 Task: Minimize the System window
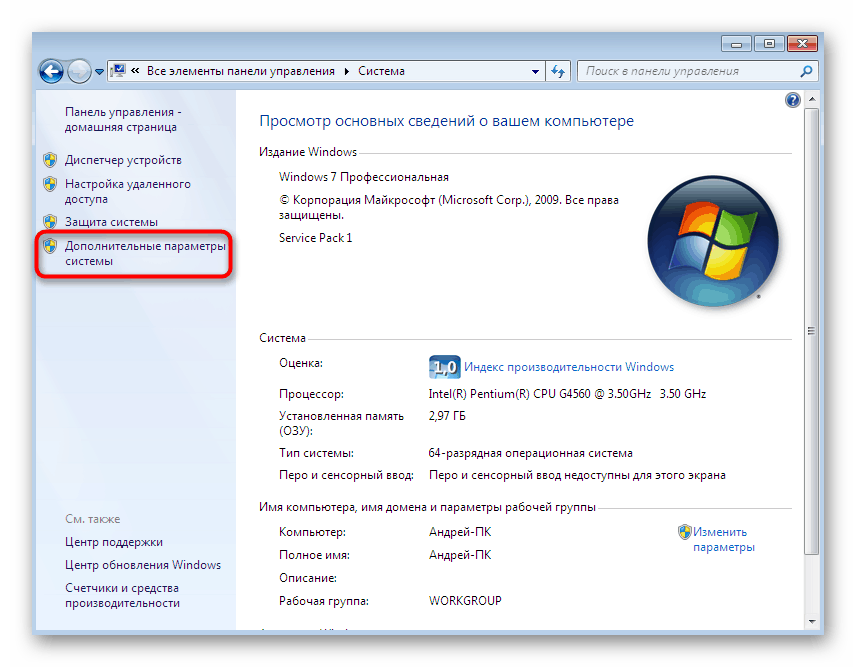point(736,44)
